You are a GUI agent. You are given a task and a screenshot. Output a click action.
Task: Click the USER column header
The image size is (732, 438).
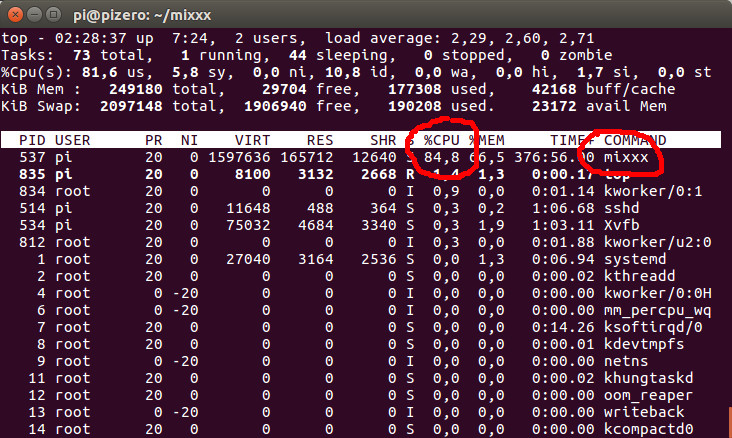pyautogui.click(x=72, y=140)
